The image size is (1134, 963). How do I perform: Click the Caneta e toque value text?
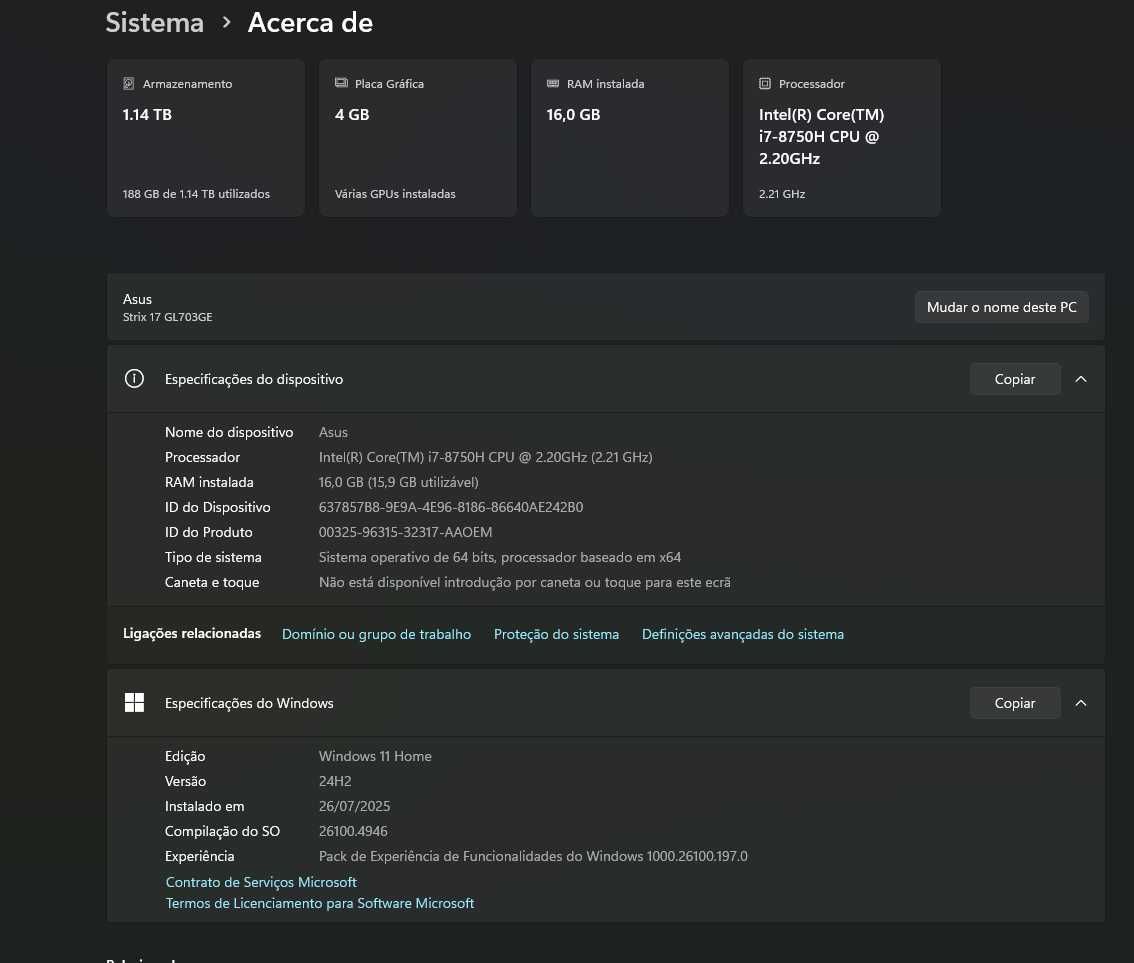click(x=524, y=582)
